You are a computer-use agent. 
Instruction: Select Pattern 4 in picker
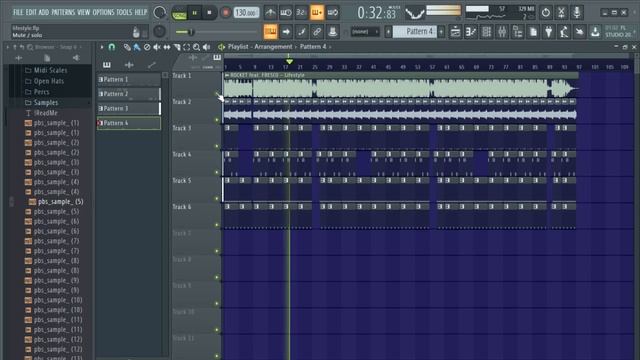pos(129,123)
